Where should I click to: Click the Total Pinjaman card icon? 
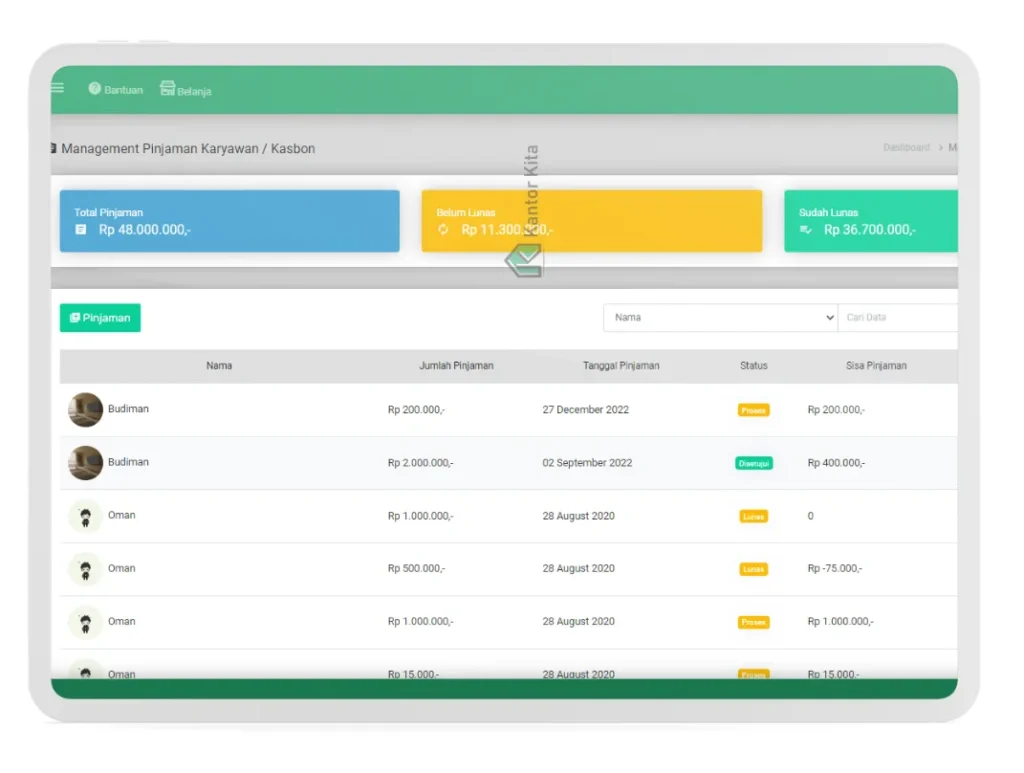coord(81,230)
